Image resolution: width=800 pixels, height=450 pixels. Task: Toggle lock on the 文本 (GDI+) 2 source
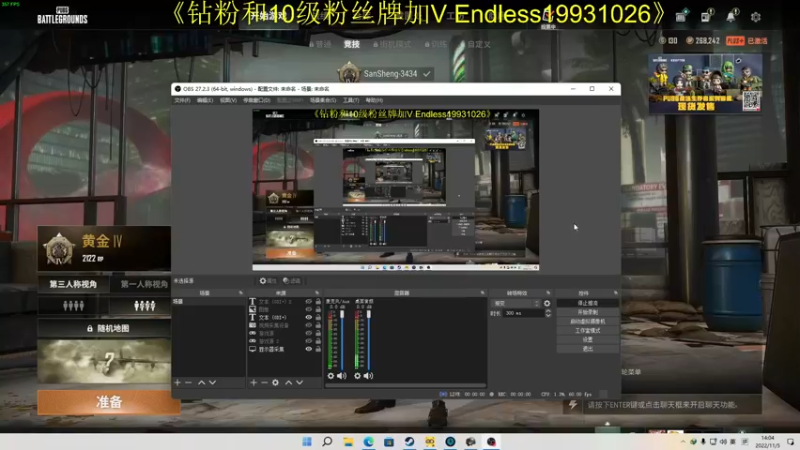[318, 302]
